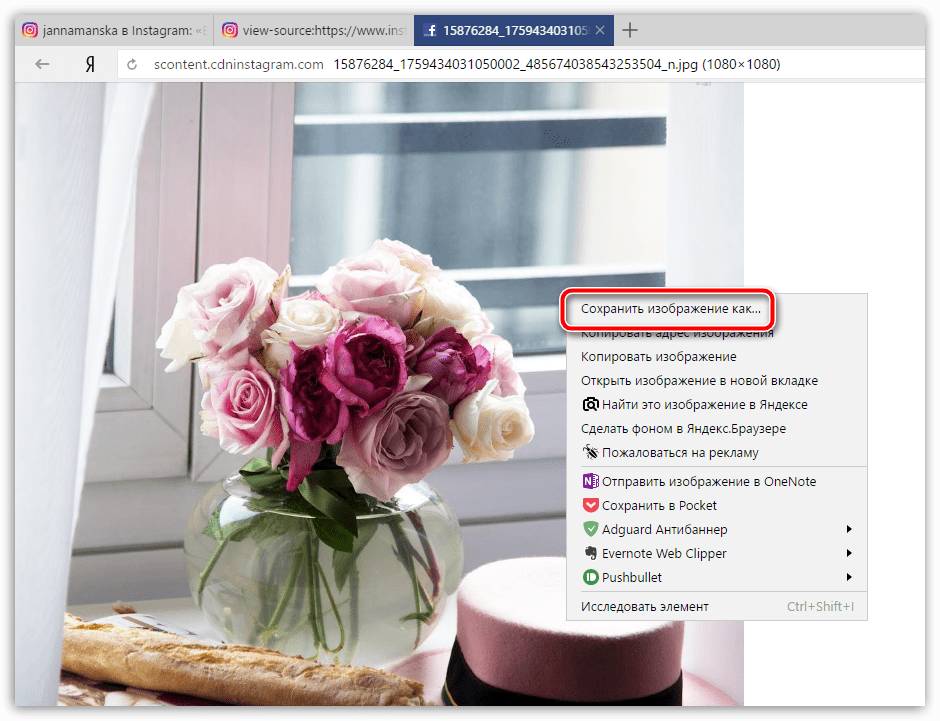Switch to the jannamanska Instagram tab
Screen dimensions: 940x721
[x=115, y=30]
